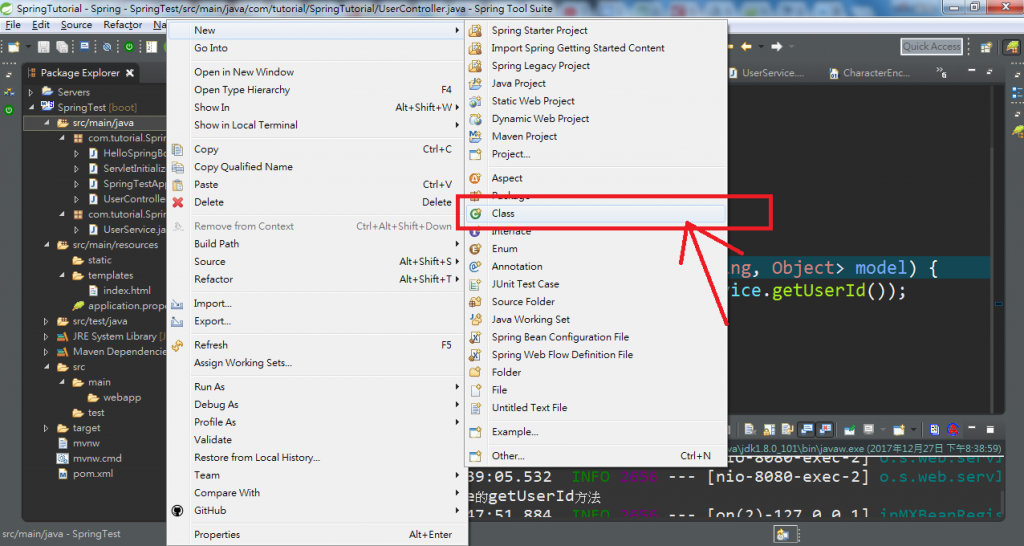Viewport: 1024px width, 546px height.
Task: Click the red Delete X icon
Action: click(x=178, y=202)
